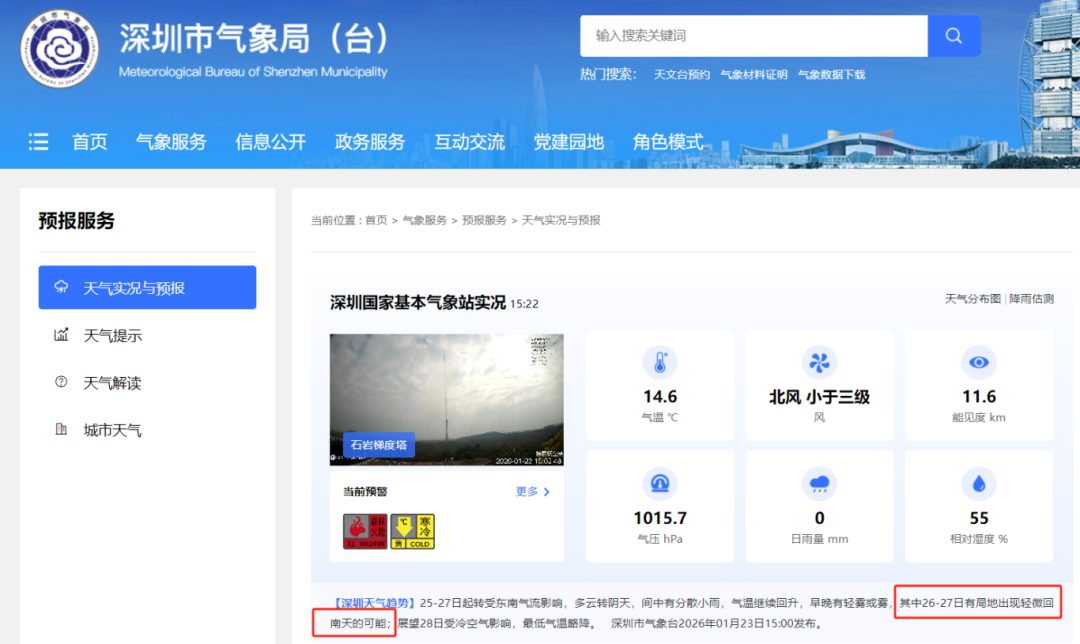The height and width of the screenshot is (644, 1080).
Task: Select 城市天气 in the sidebar
Action: (x=112, y=431)
